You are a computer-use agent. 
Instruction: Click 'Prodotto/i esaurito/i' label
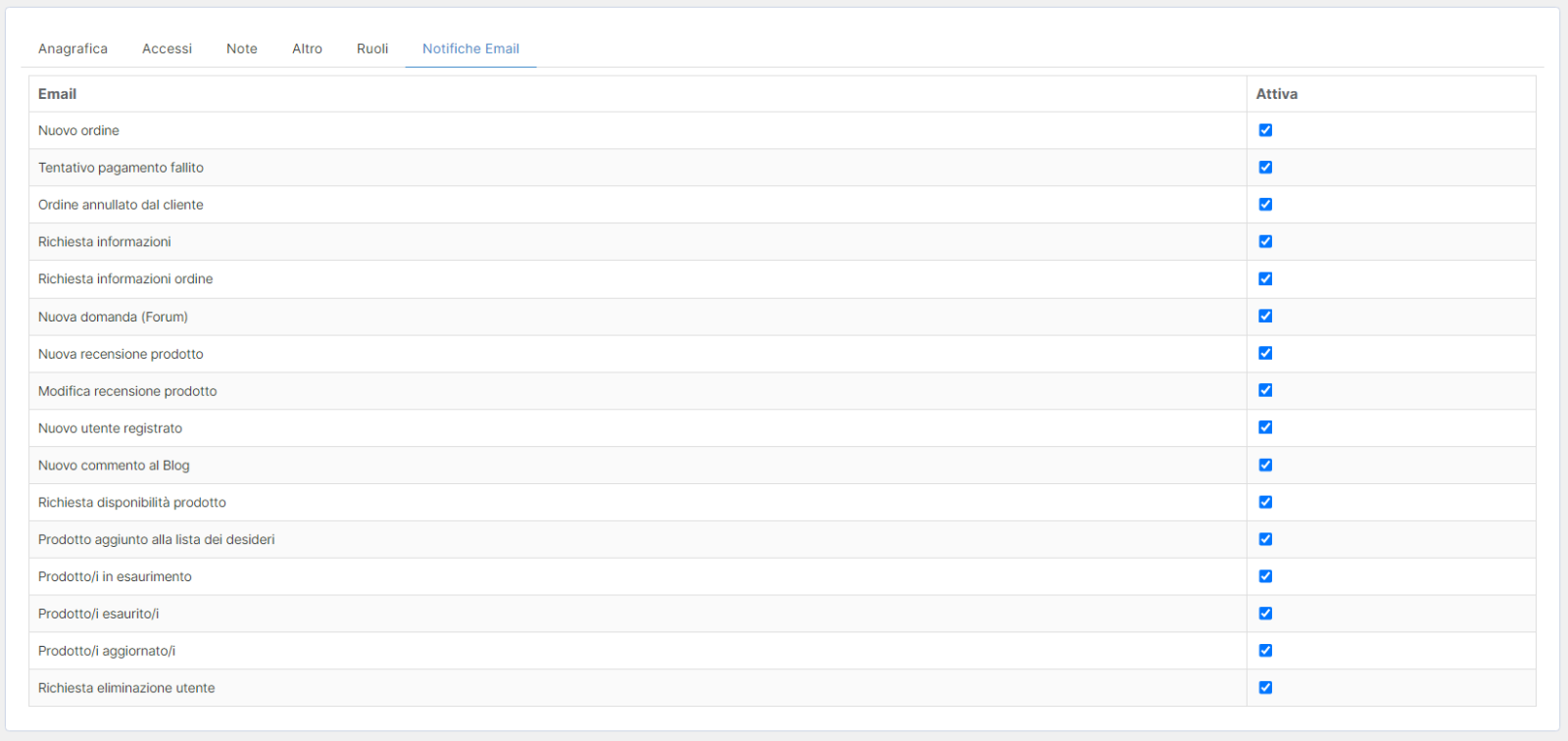(98, 615)
